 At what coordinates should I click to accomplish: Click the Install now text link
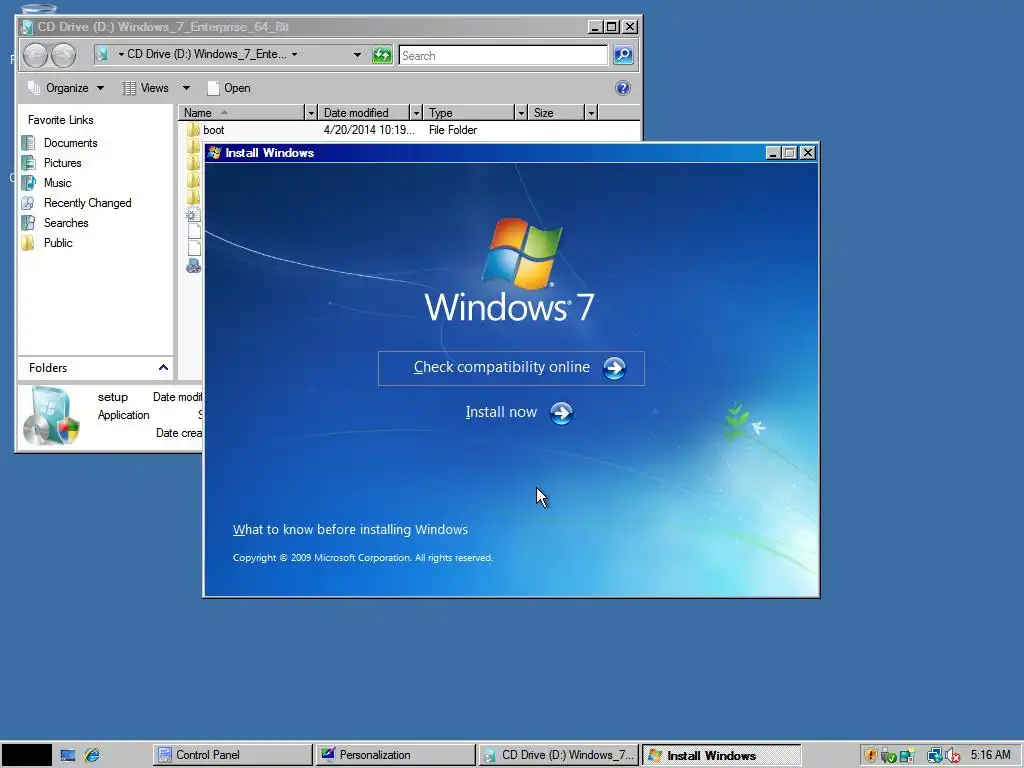point(501,412)
